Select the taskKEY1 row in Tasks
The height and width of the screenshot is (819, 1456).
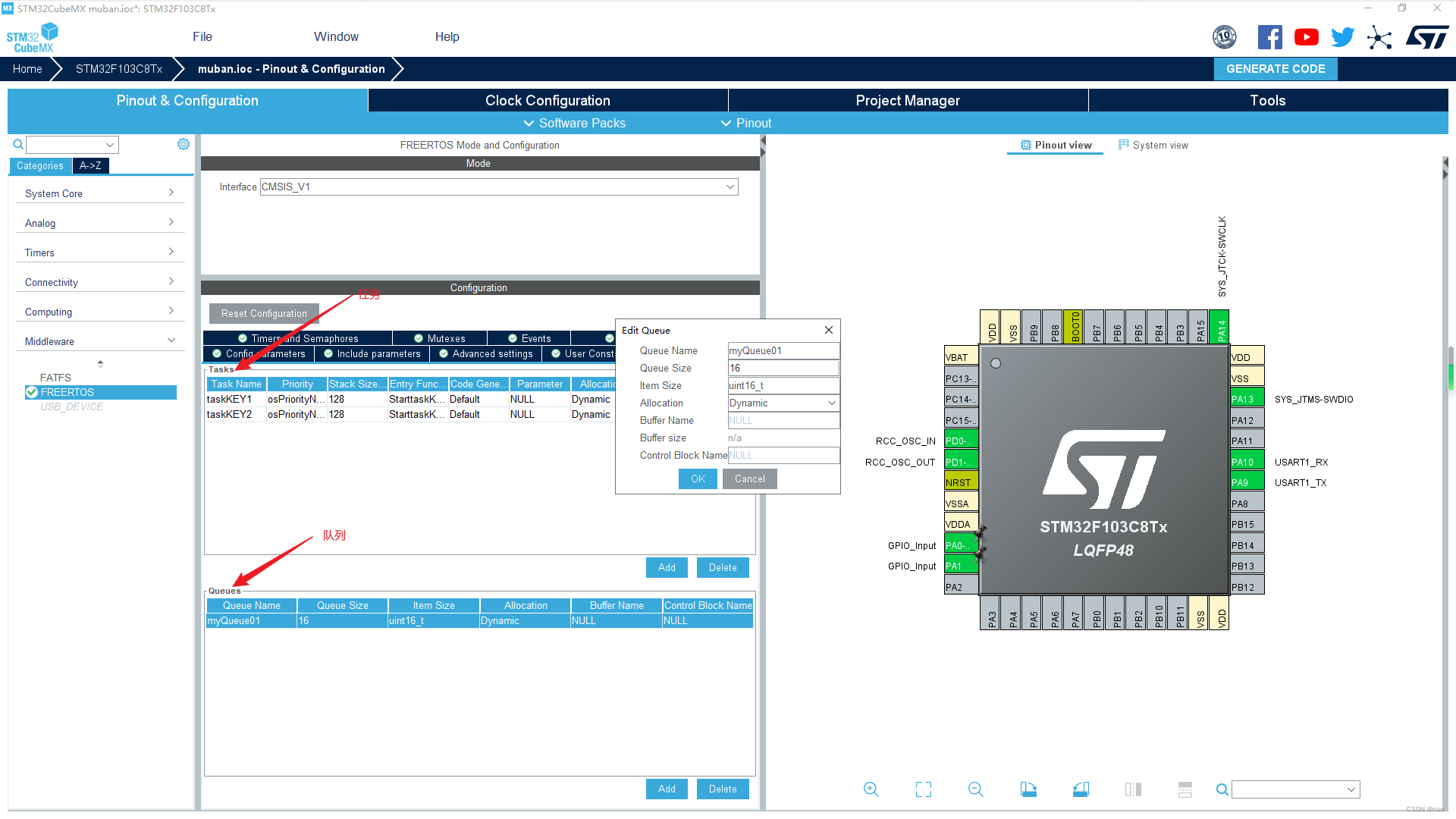410,399
